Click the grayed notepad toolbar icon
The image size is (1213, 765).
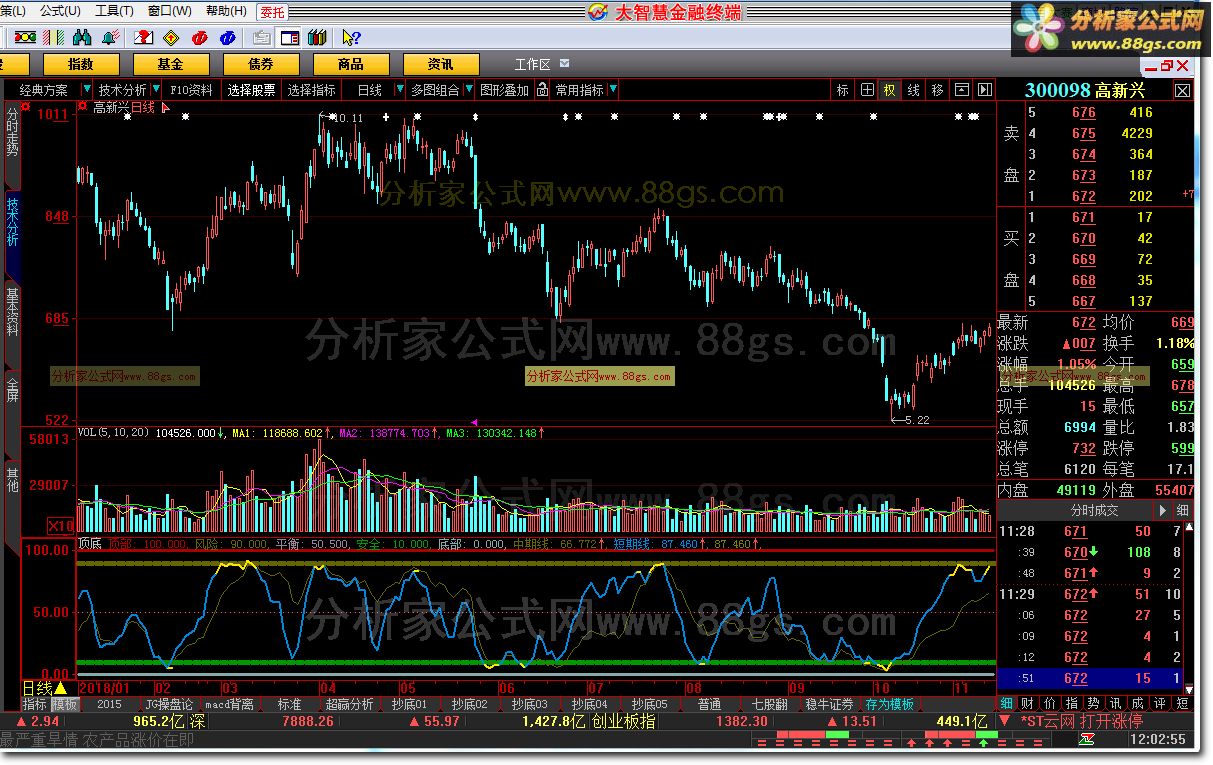point(261,37)
